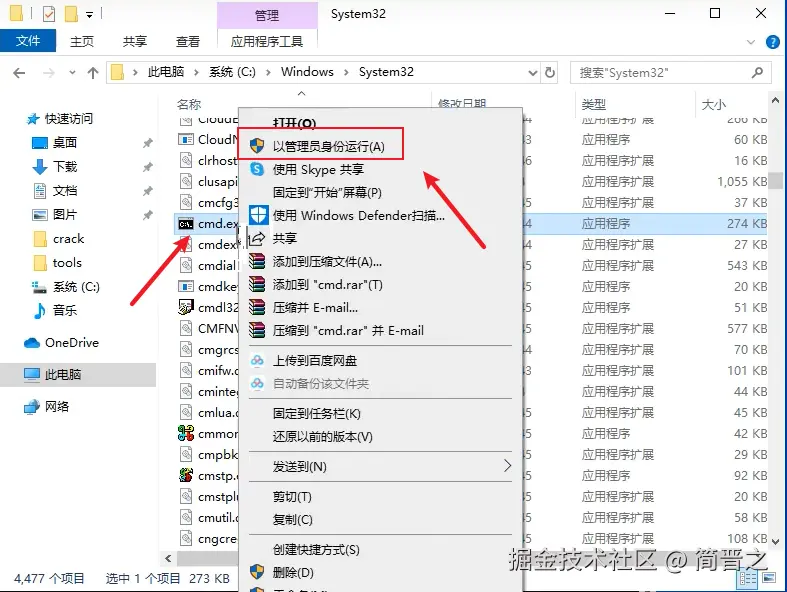Restore previous versions (还原以前的版本)
Viewport: 787px width, 592px height.
(323, 437)
